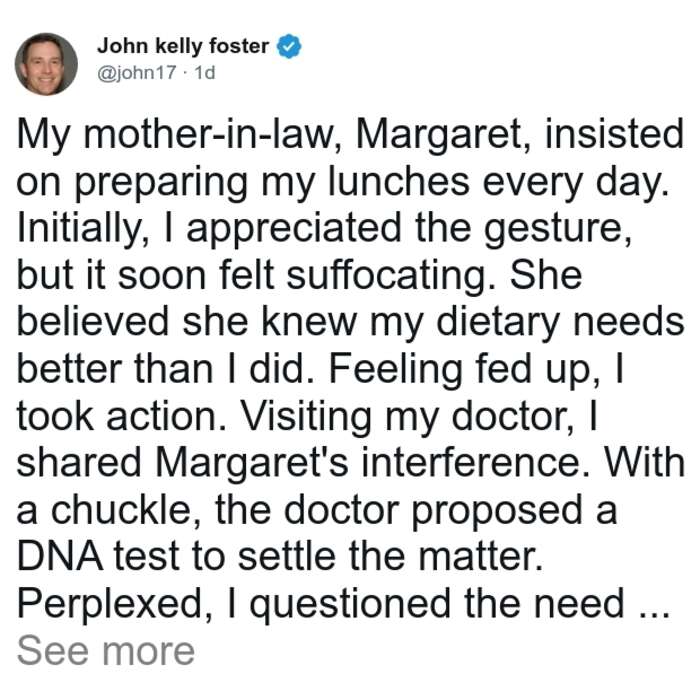
Task: Click the word 'questioned' near the end
Action: coord(350,604)
